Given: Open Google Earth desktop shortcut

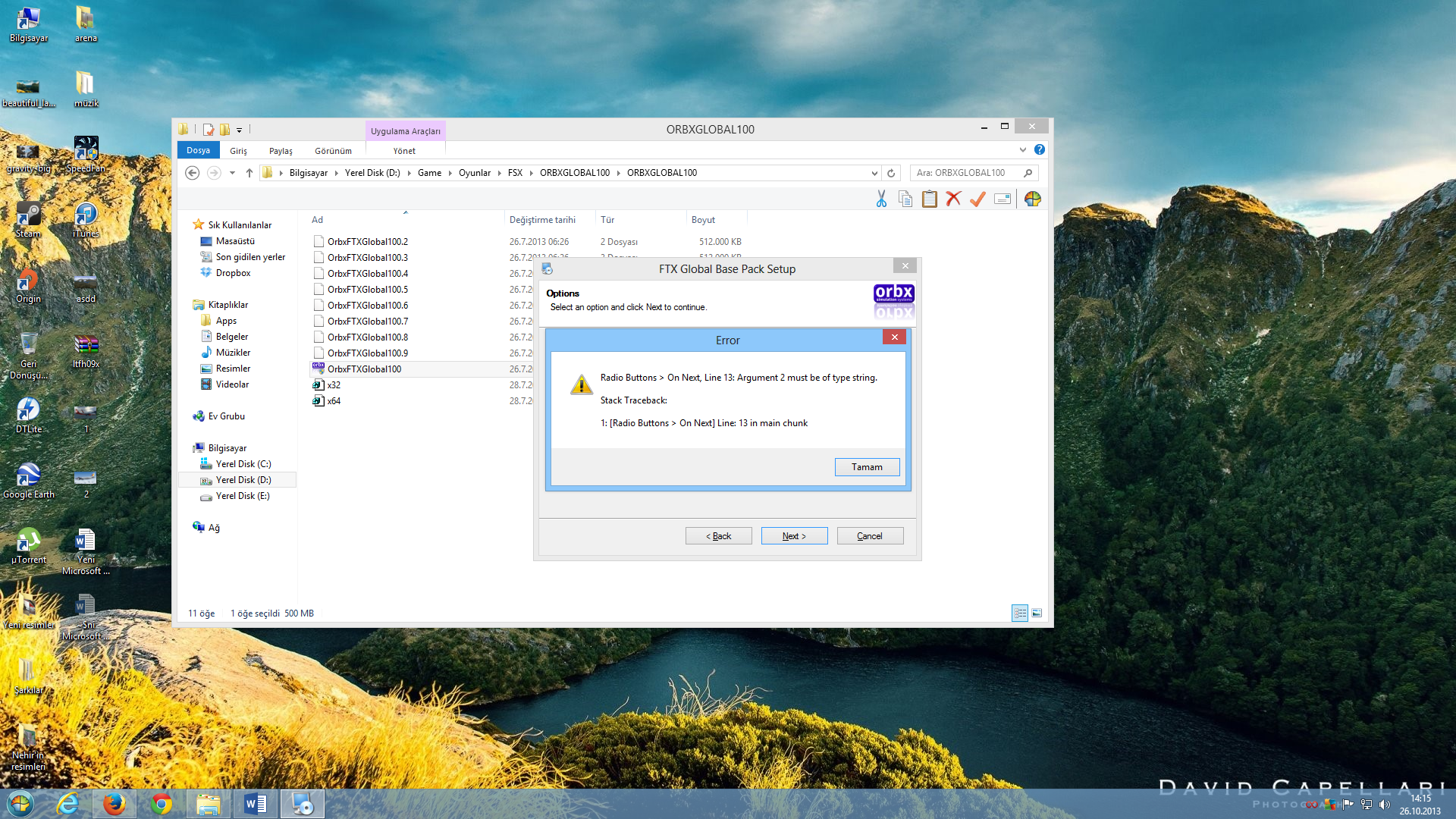Looking at the screenshot, I should (x=28, y=481).
